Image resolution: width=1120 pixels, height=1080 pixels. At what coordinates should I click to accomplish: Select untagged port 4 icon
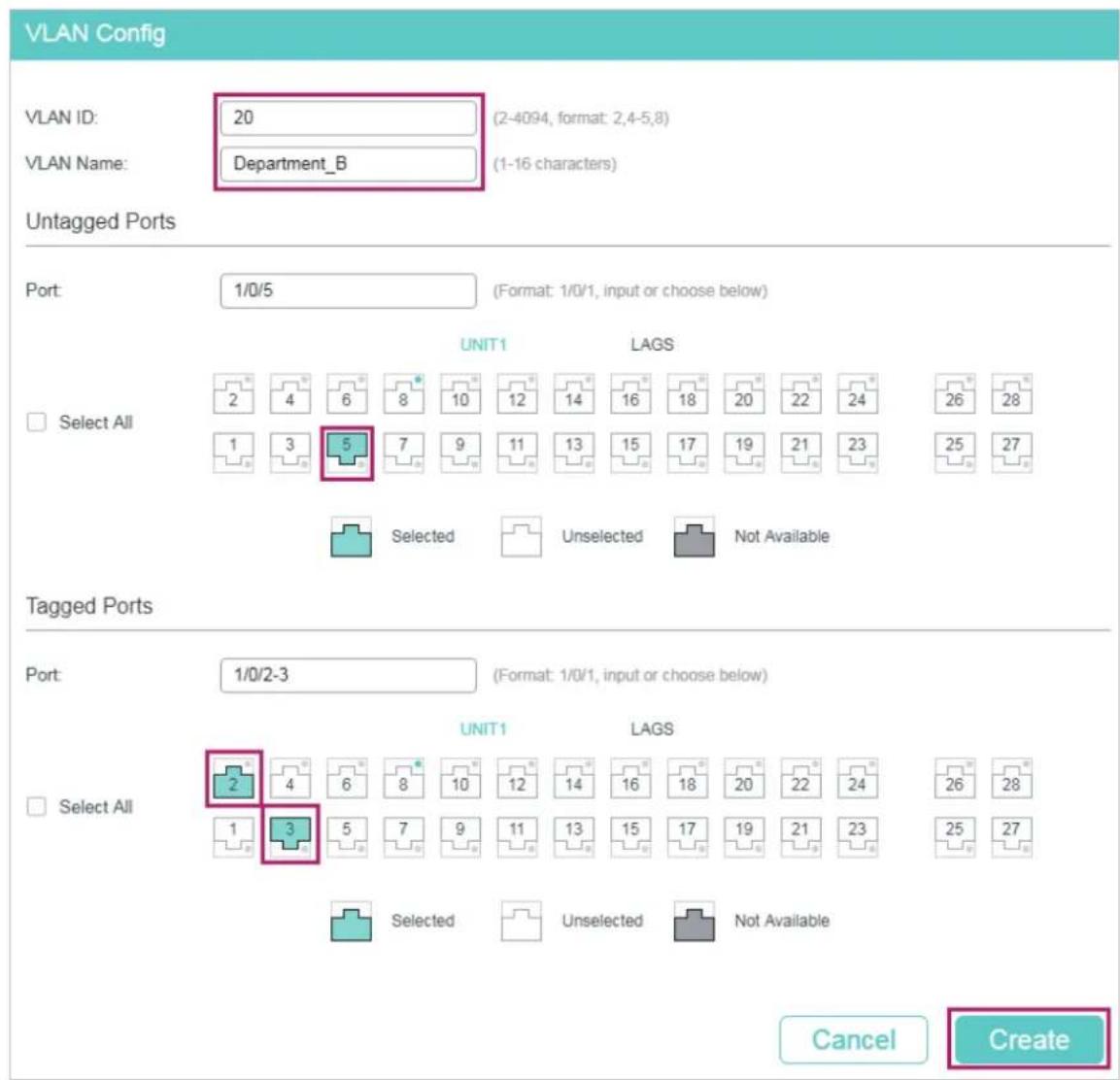(290, 393)
